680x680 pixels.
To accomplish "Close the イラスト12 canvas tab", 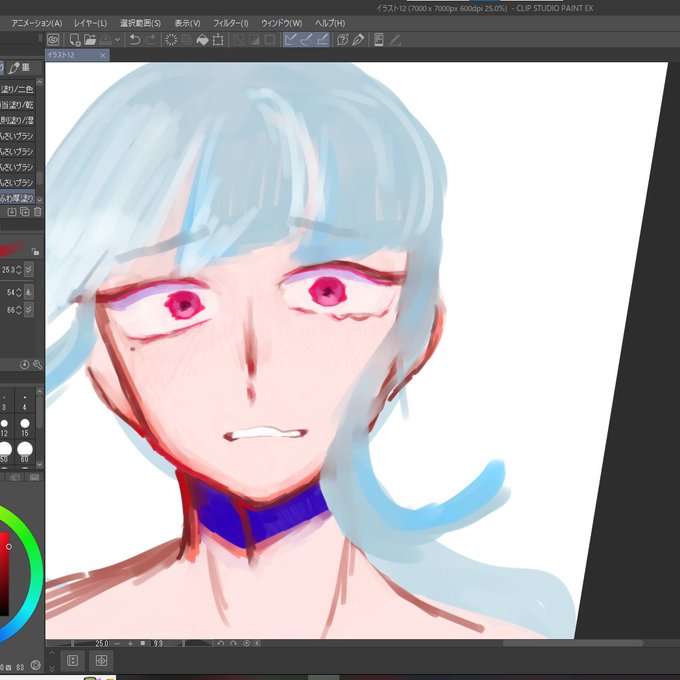I will pos(103,55).
